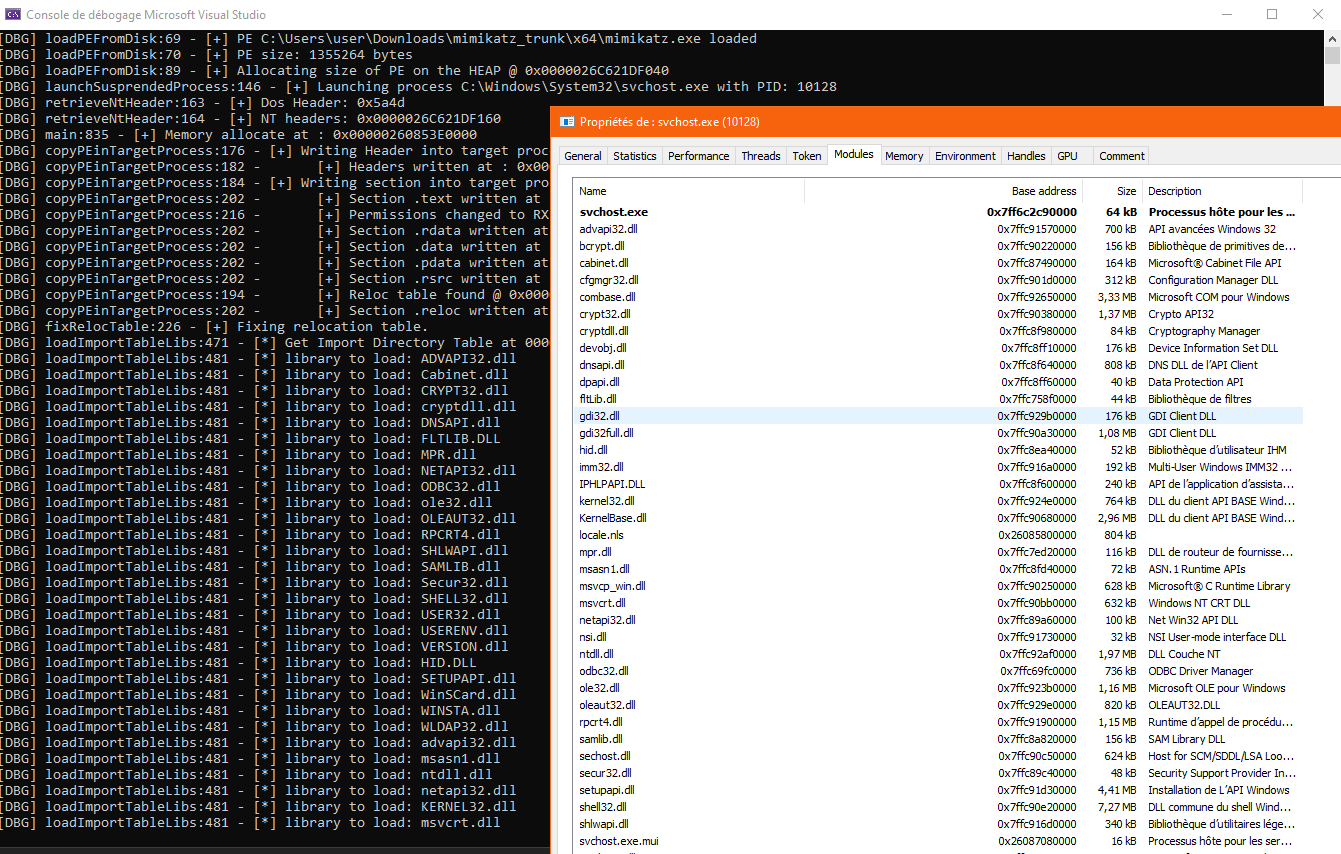This screenshot has width=1341, height=854.
Task: Select the fltLib.dll module row
Action: (938, 399)
